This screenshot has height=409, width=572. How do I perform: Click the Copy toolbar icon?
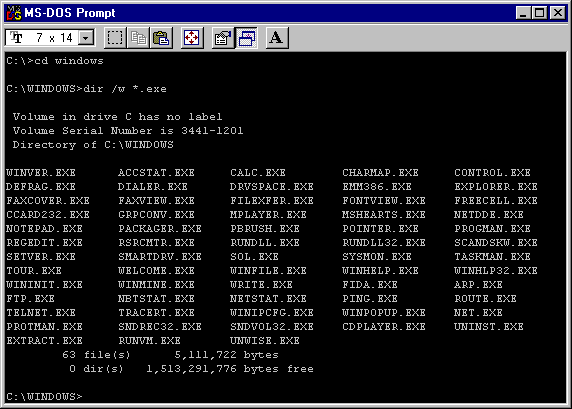point(138,38)
